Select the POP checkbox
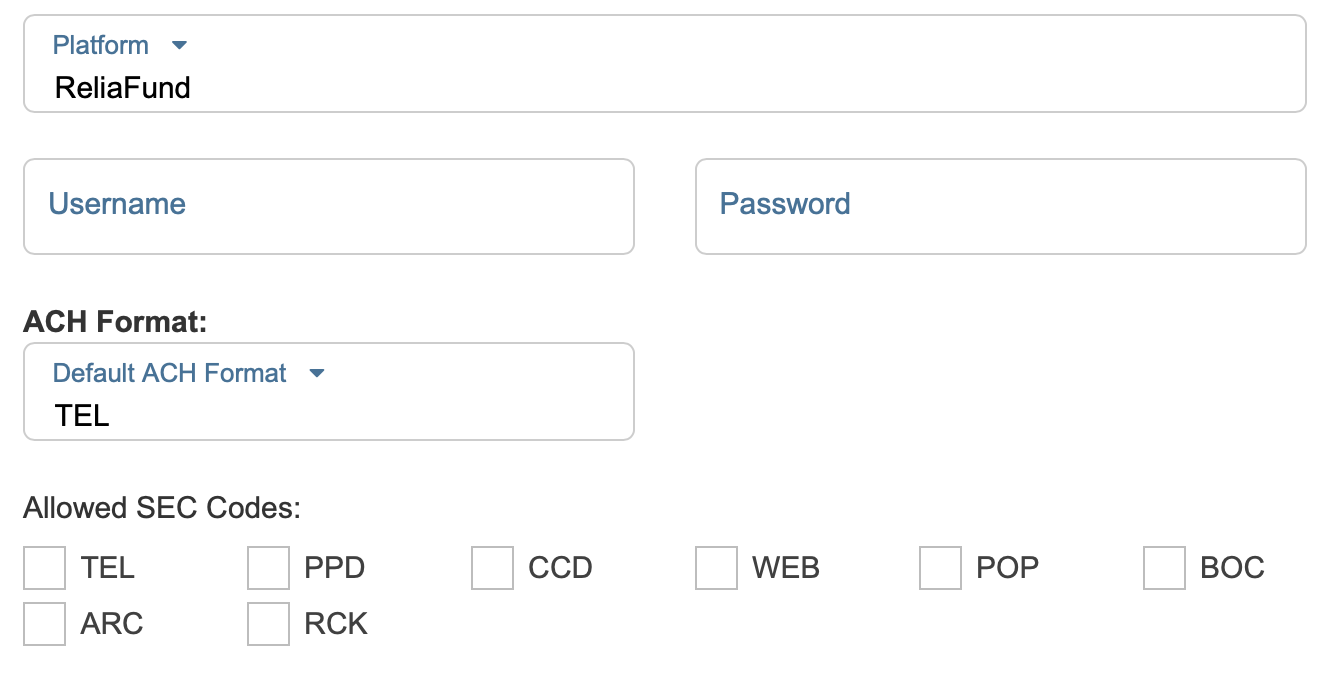The width and height of the screenshot is (1336, 674). coord(940,568)
